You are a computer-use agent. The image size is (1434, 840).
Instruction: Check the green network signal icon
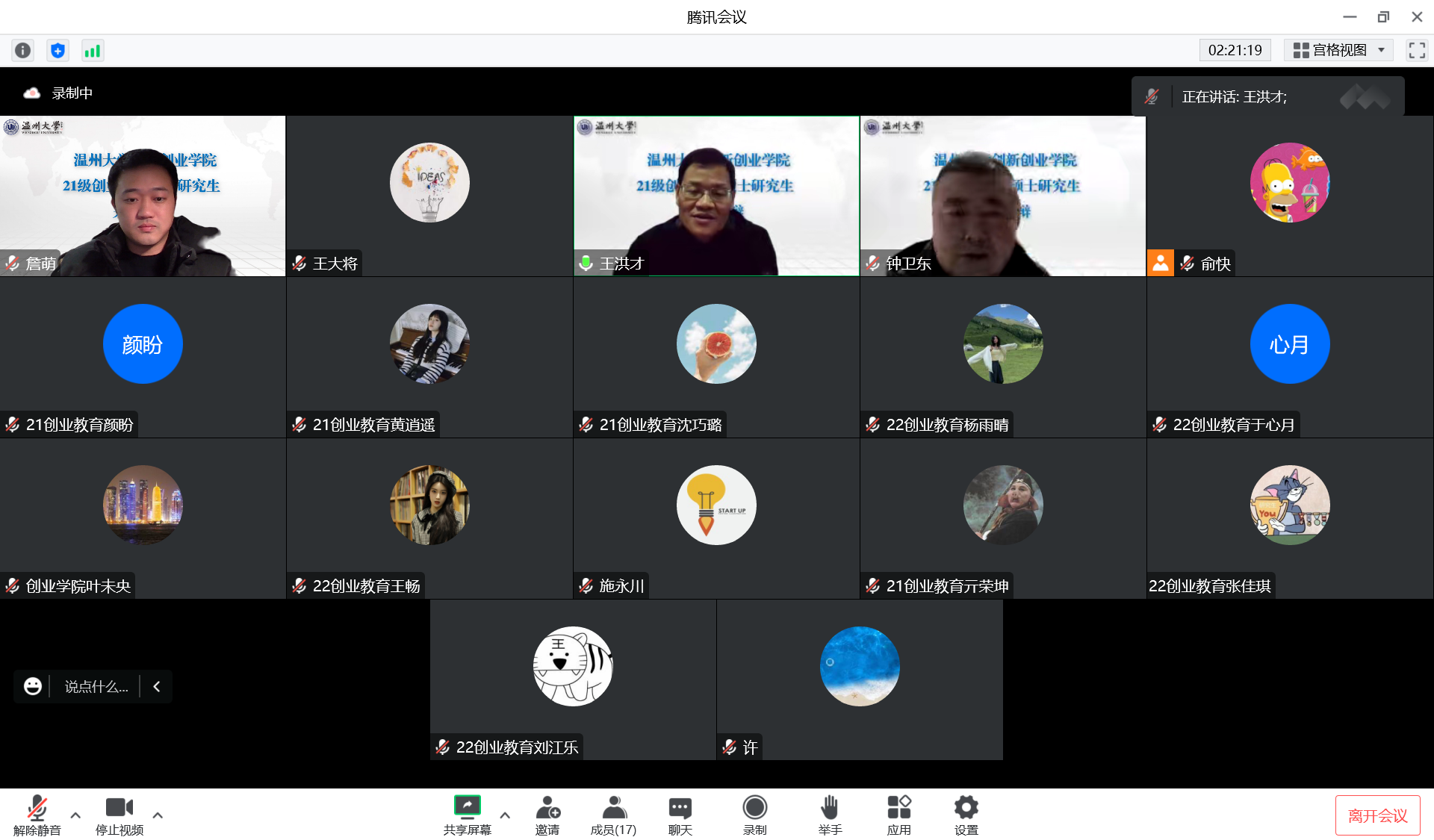(x=92, y=50)
